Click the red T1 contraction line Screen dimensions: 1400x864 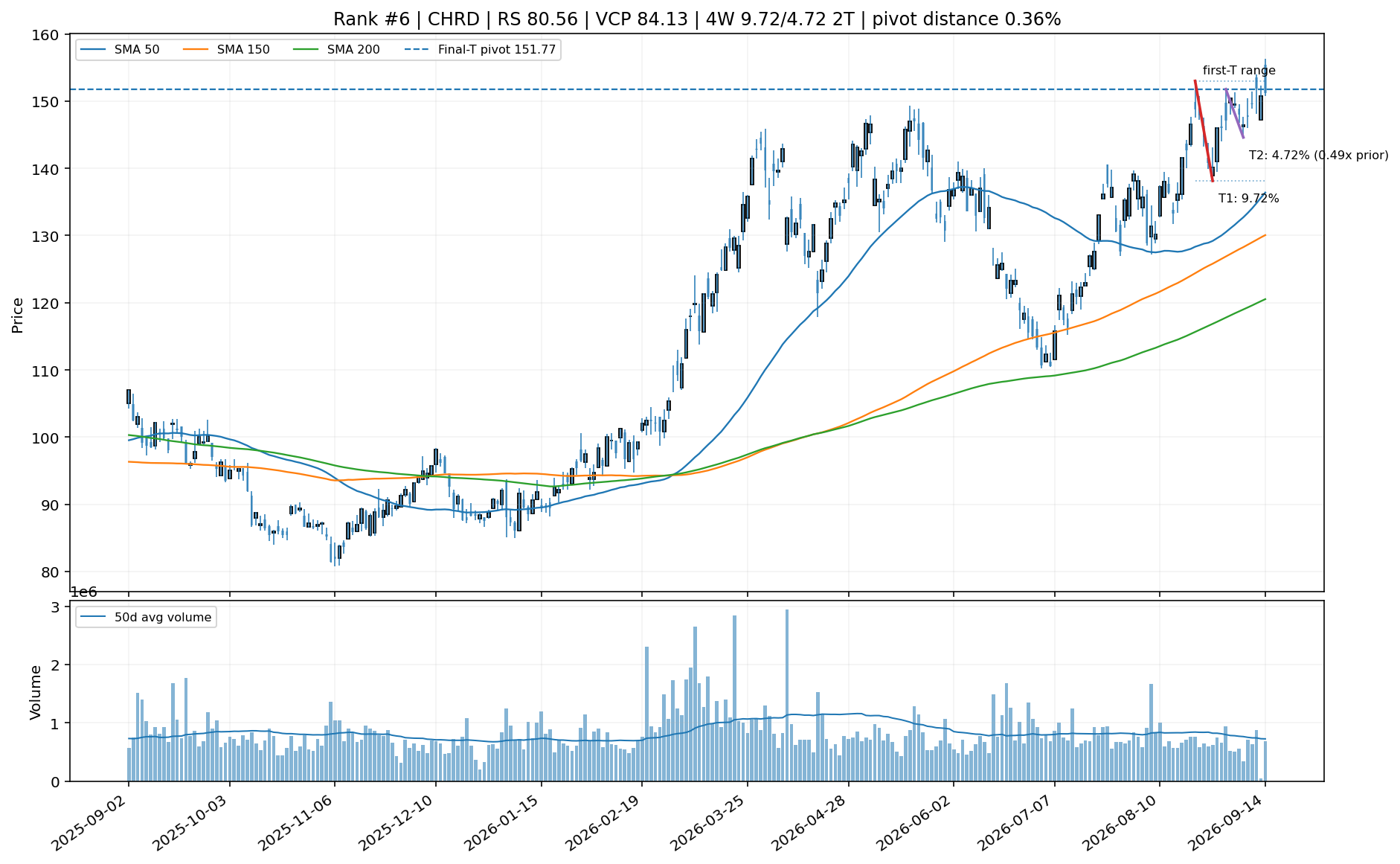(x=1204, y=131)
